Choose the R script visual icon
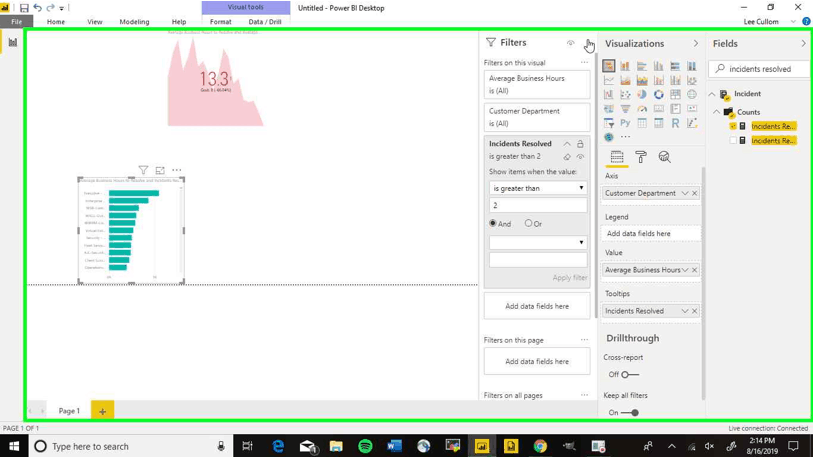This screenshot has width=815, height=459. [x=675, y=123]
